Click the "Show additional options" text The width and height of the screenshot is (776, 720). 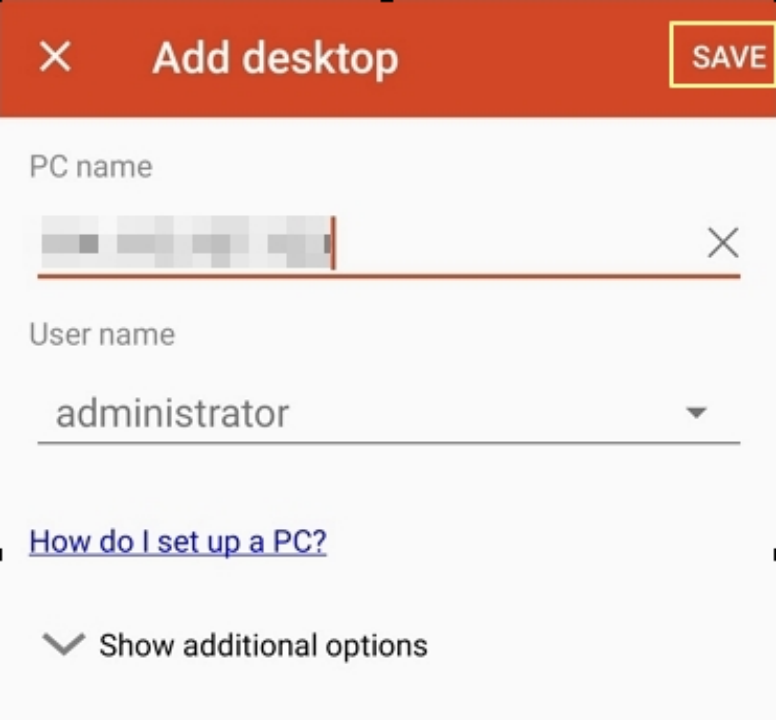click(x=263, y=645)
